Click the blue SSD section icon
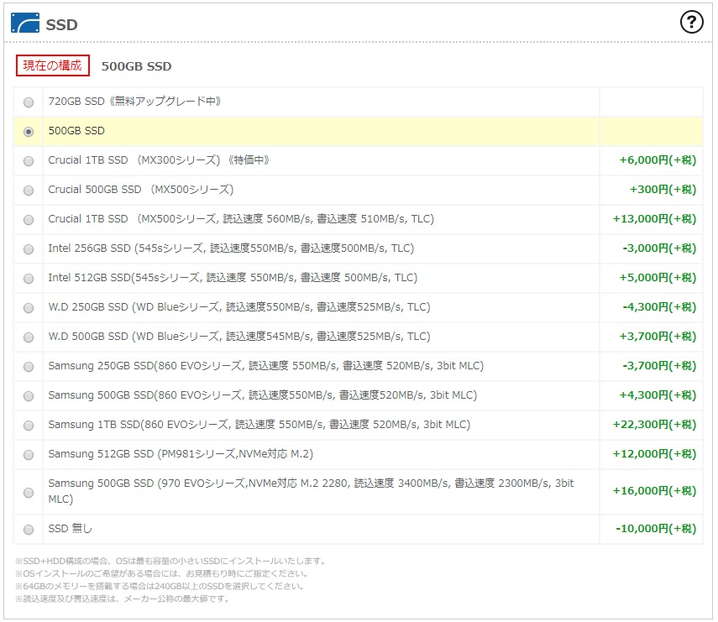The image size is (718, 622). [x=25, y=23]
